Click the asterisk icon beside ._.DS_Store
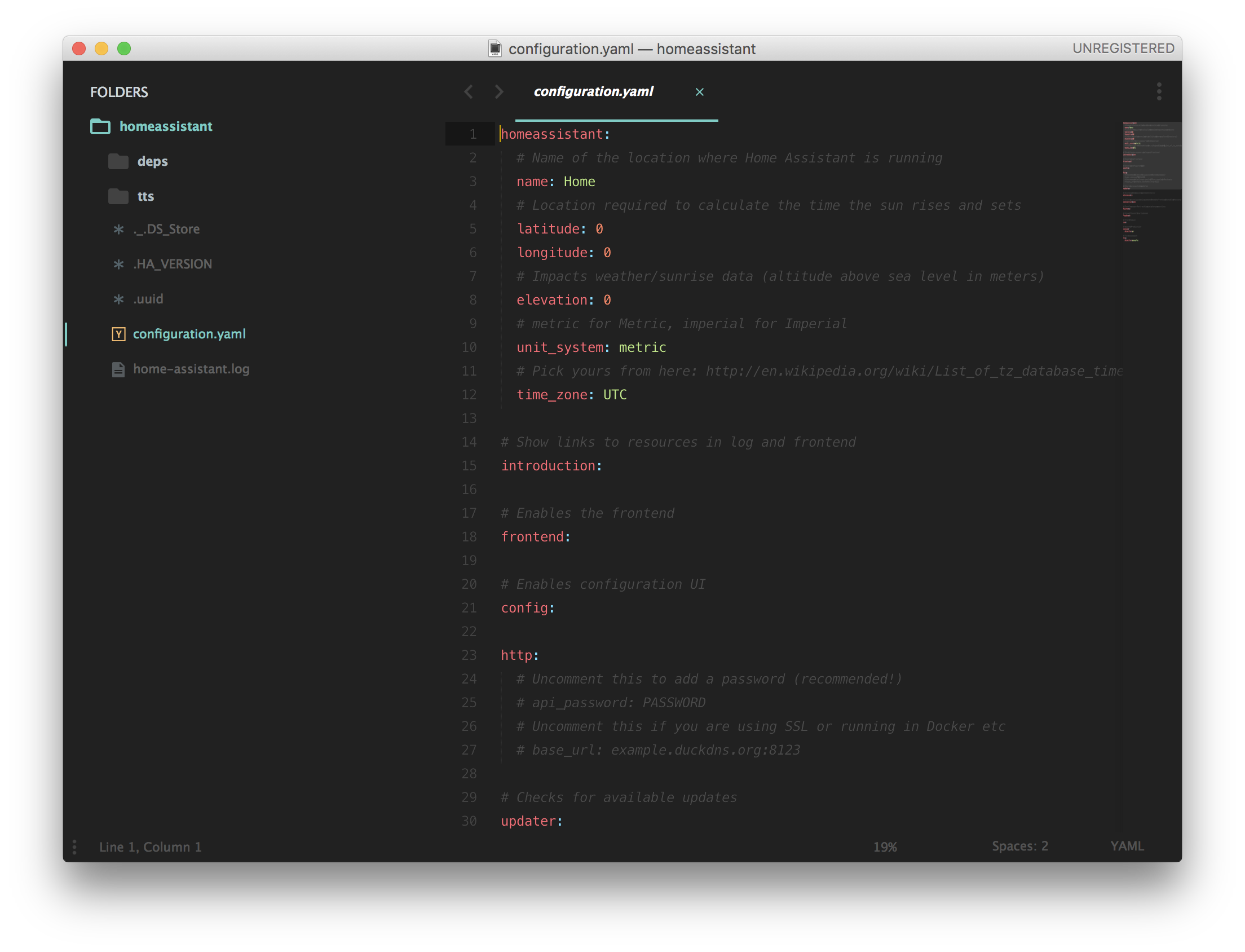The image size is (1245, 952). pos(118,230)
